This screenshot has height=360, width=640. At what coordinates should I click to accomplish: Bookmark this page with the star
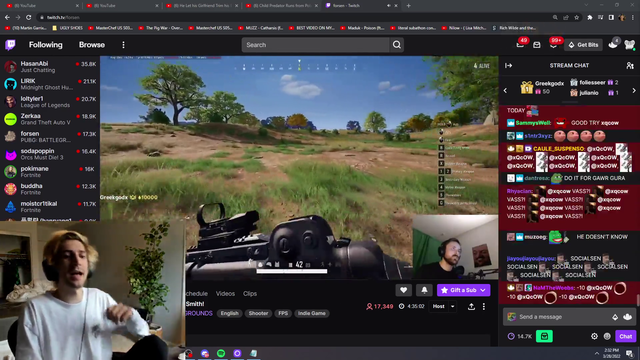click(576, 18)
